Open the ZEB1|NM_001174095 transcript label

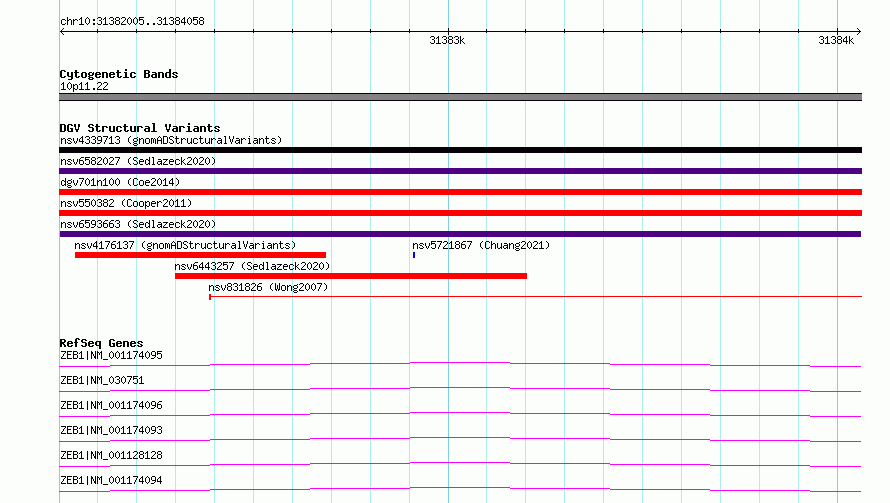(111, 355)
